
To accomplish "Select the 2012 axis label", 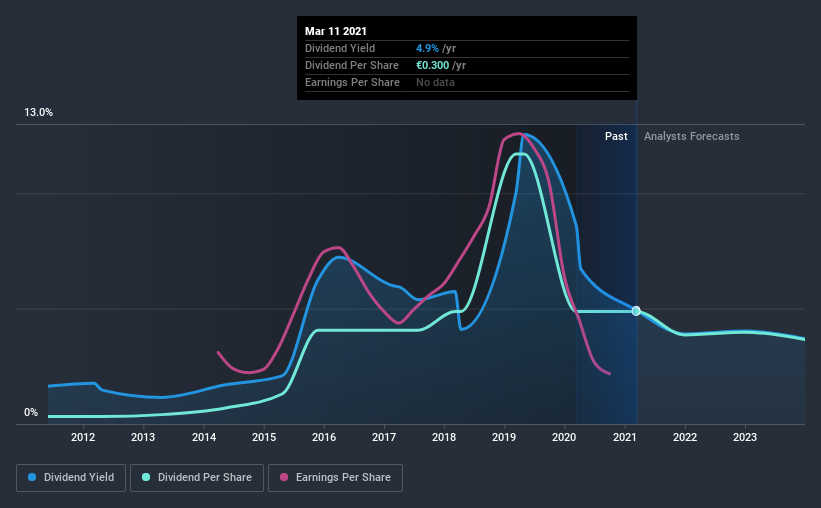I will click(83, 437).
